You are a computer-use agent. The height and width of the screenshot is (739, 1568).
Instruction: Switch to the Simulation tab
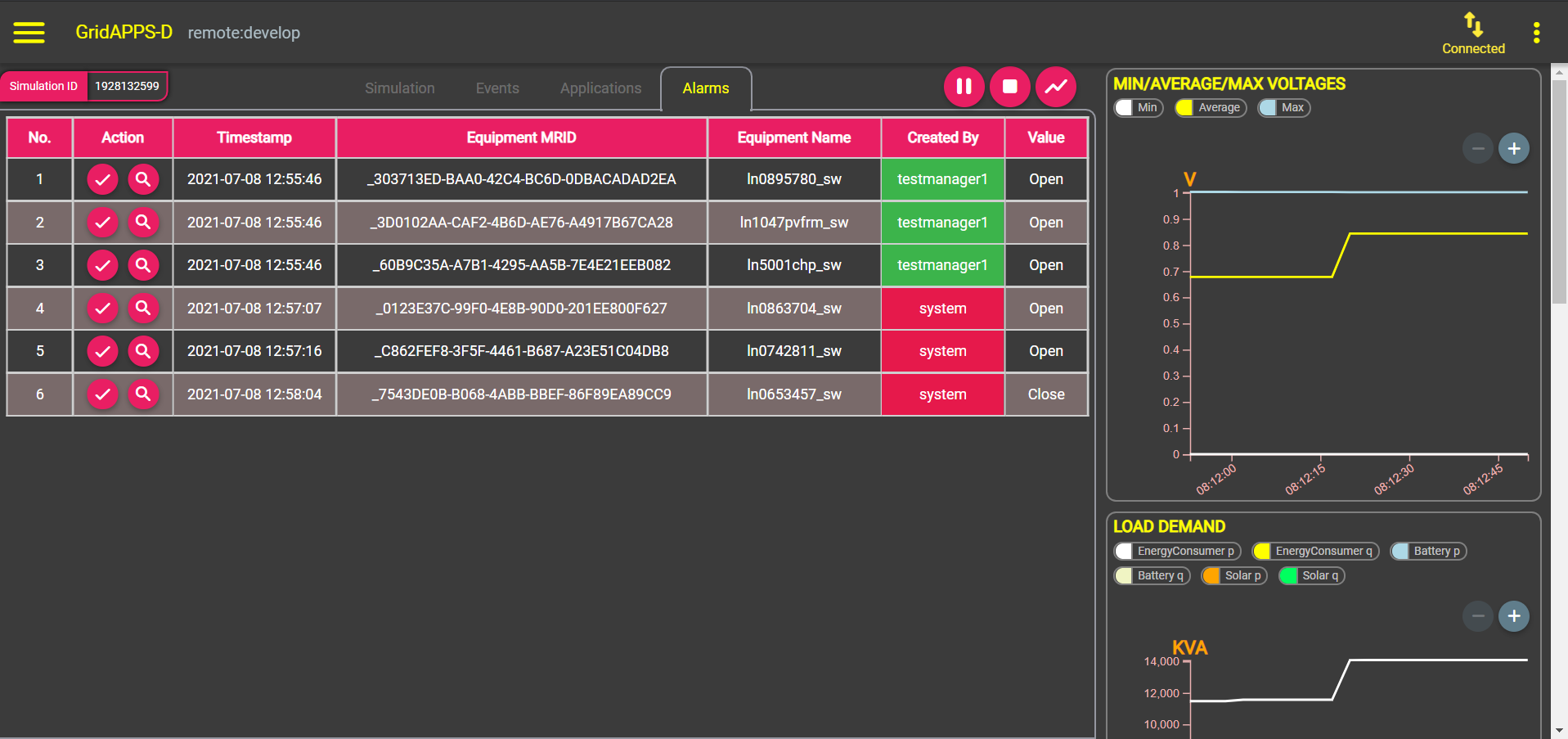click(400, 88)
